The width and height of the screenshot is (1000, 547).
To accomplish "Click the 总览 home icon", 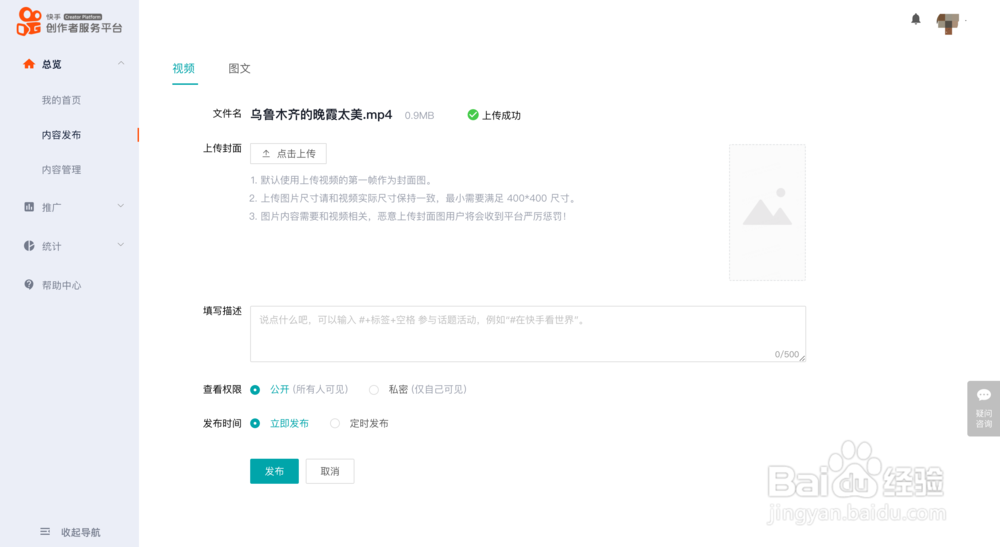I will pos(29,64).
